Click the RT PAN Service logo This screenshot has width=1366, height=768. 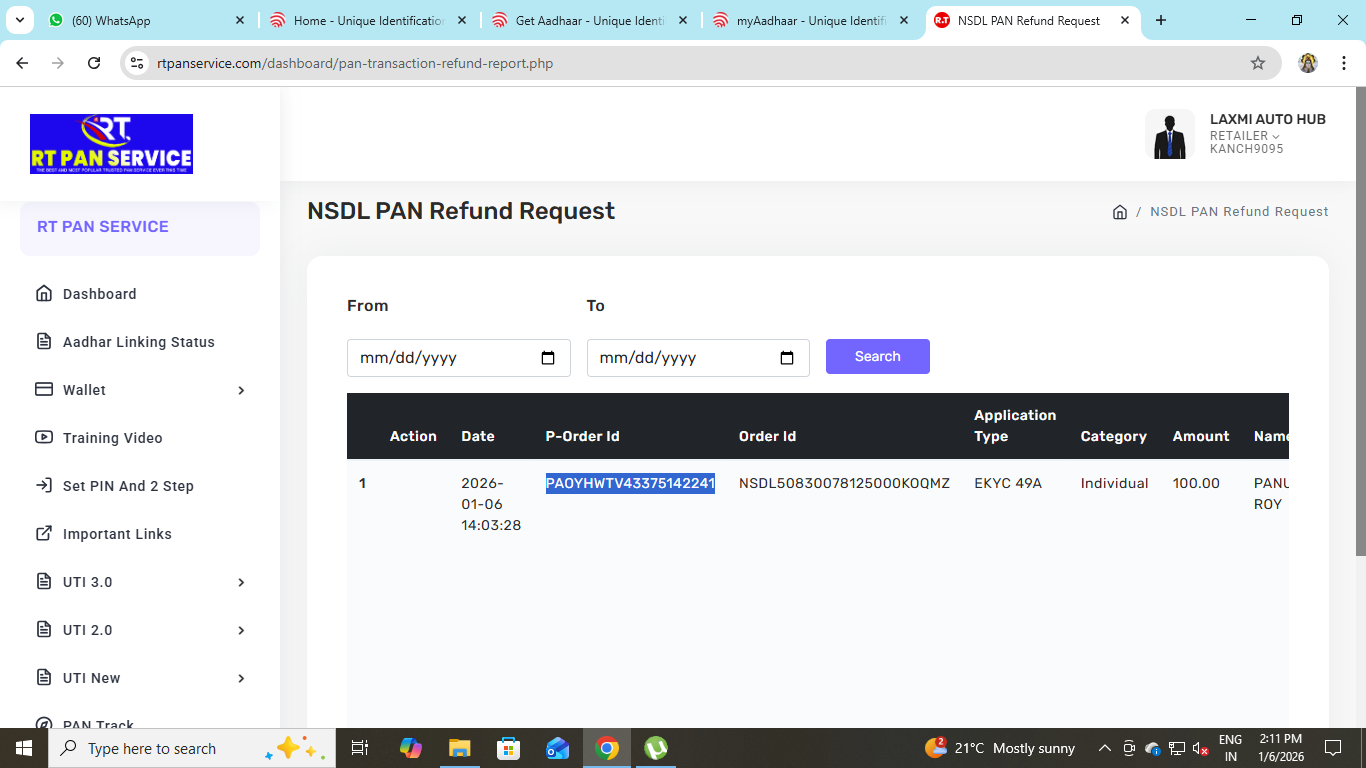point(111,144)
